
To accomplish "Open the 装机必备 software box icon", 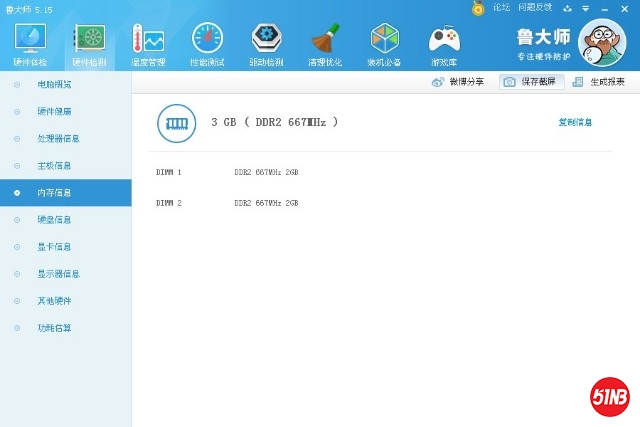I will 385,42.
